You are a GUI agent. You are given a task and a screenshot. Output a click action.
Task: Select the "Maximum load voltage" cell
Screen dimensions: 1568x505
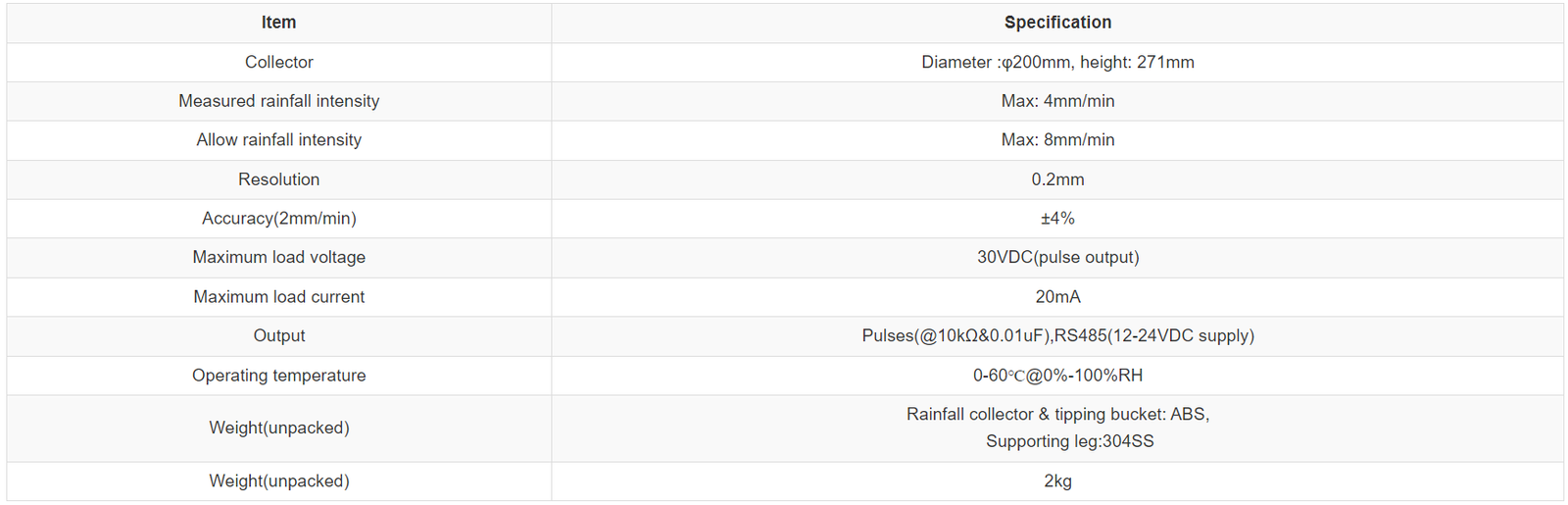coord(278,257)
